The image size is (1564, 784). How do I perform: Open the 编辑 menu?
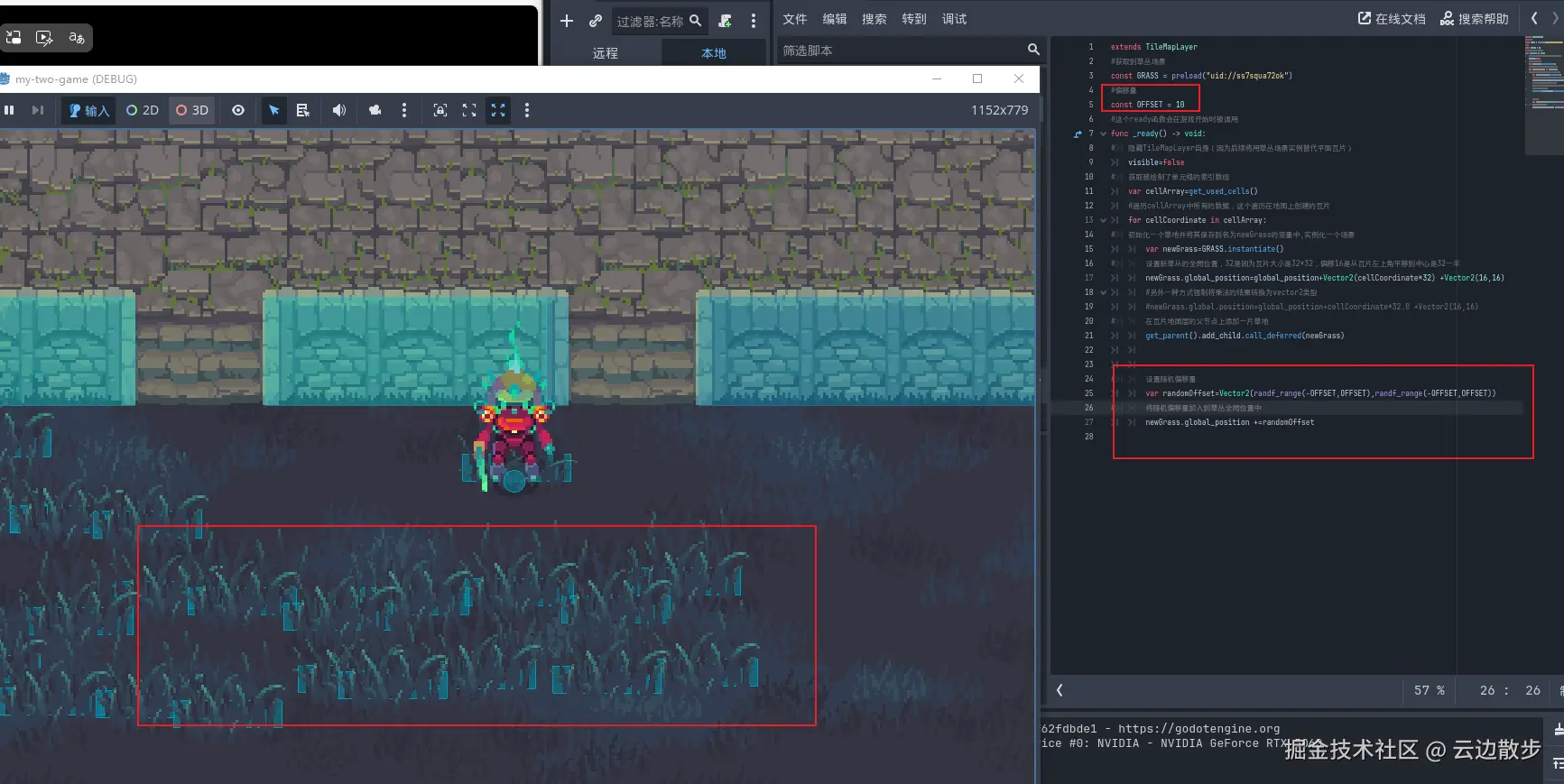835,19
